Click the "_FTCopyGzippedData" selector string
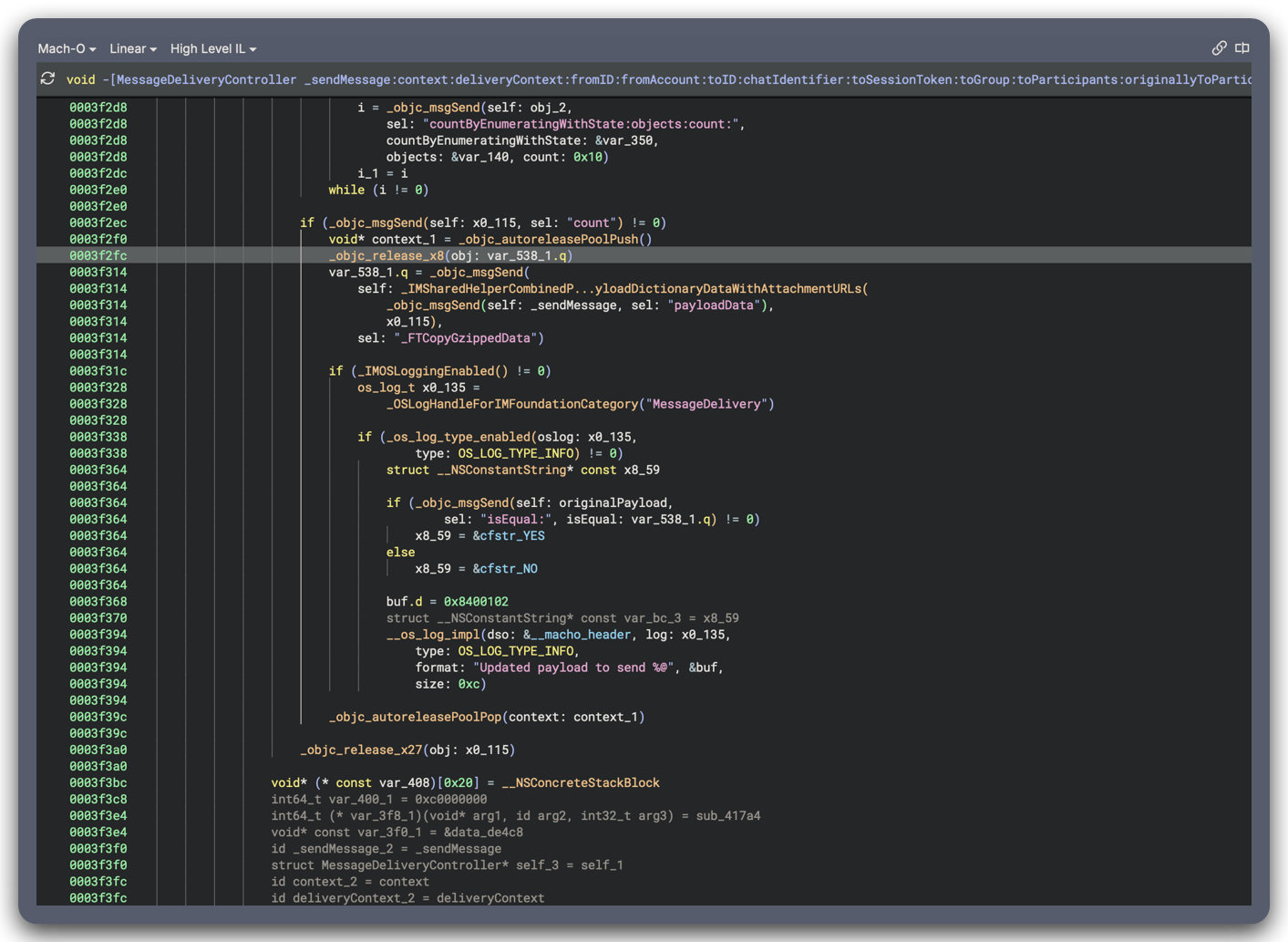The image size is (1288, 942). click(x=469, y=337)
